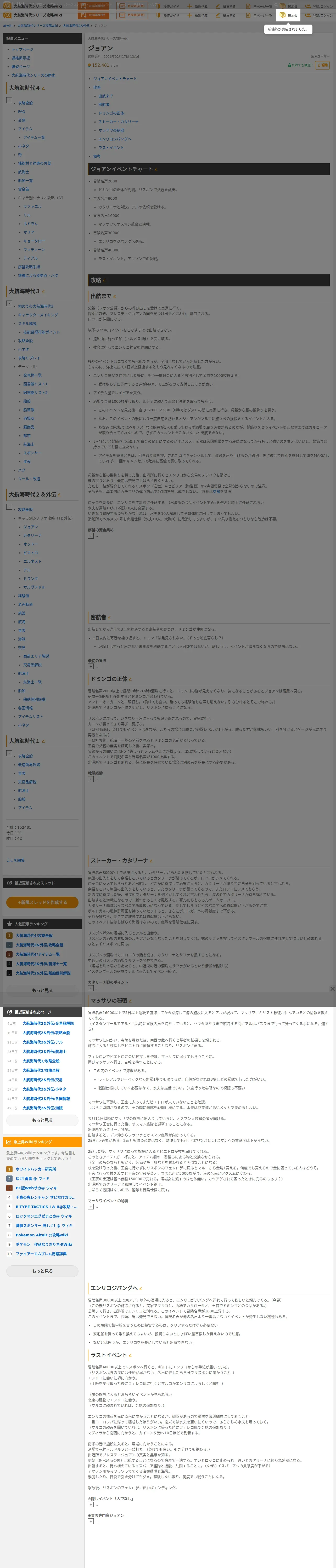
Task: Close the overlay with the X icon
Action: (332, 989)
